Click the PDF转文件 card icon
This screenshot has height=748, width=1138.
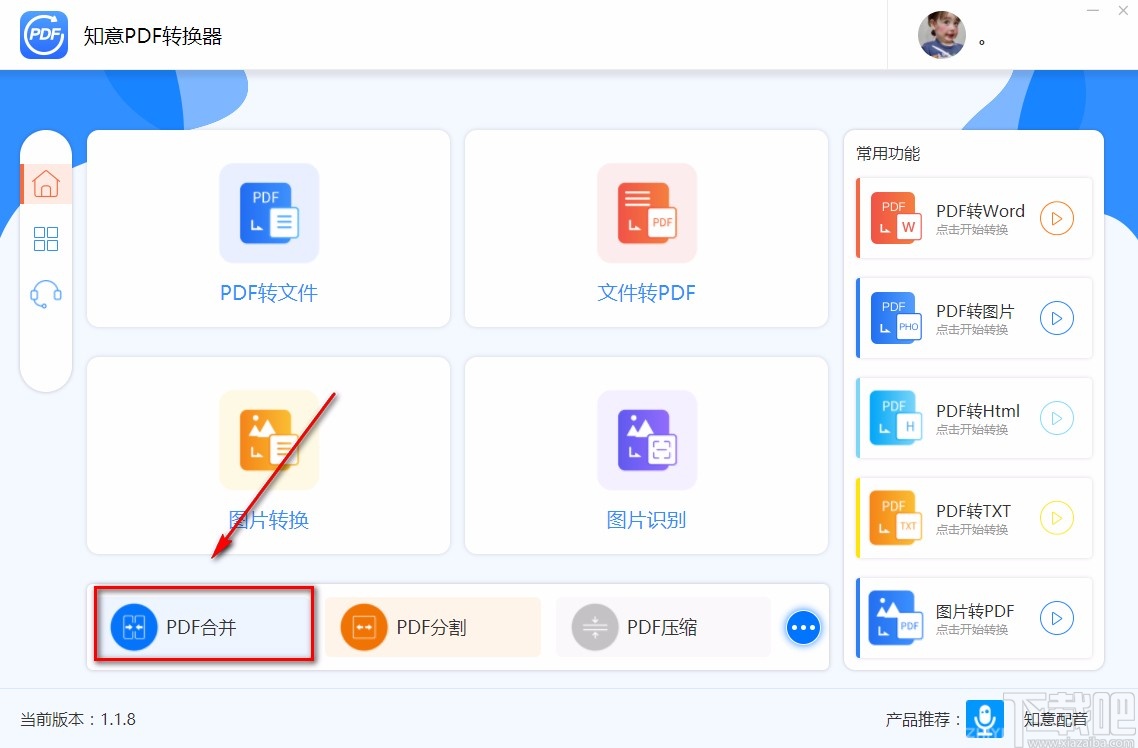coord(269,213)
